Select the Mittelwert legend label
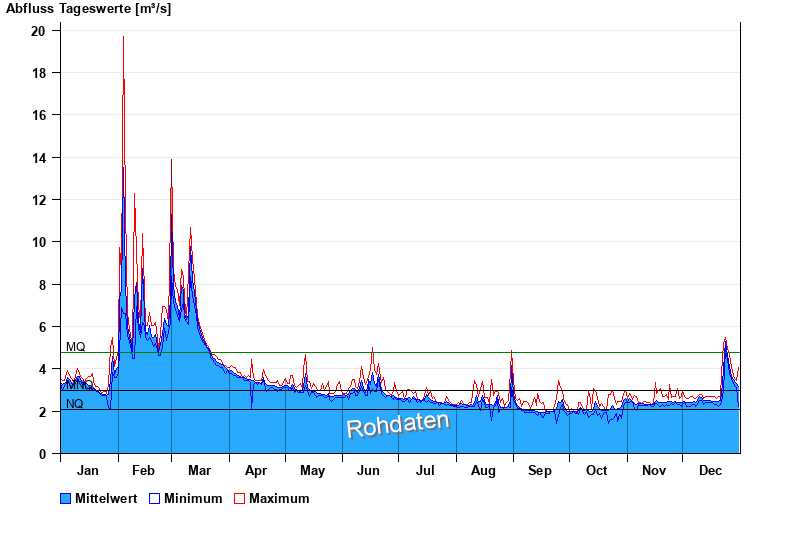This screenshot has width=800, height=550. pyautogui.click(x=107, y=499)
